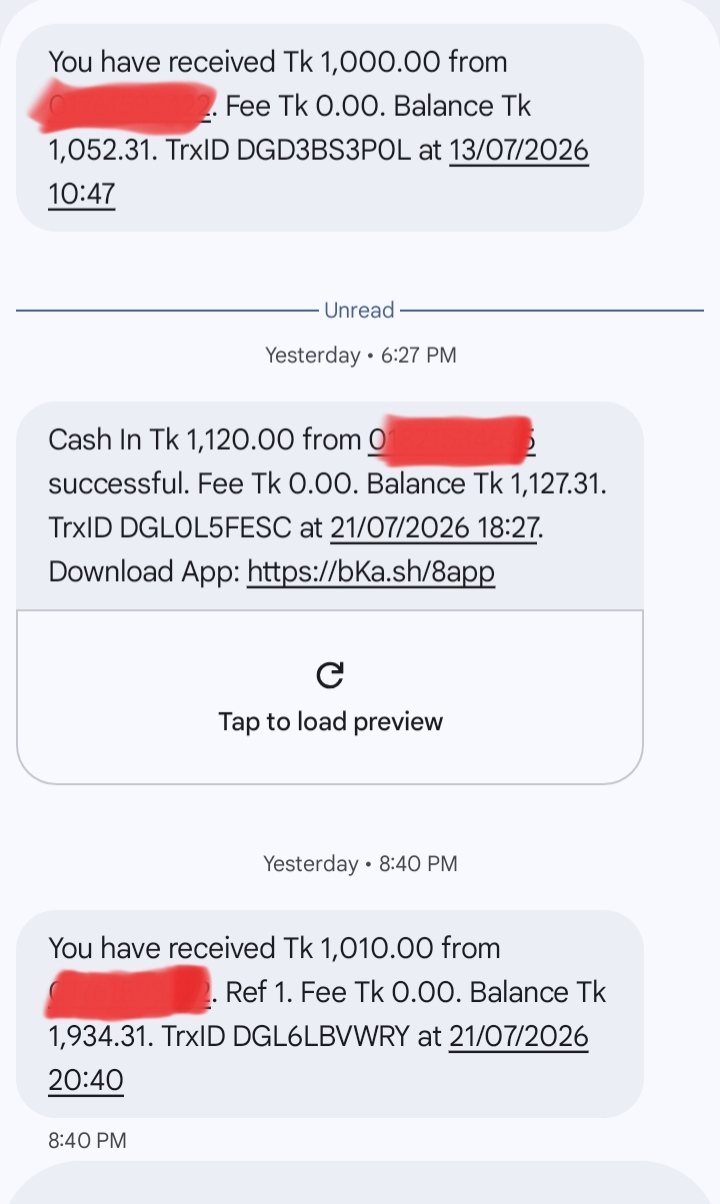Tap the underlined 10:47 time text

(82, 194)
